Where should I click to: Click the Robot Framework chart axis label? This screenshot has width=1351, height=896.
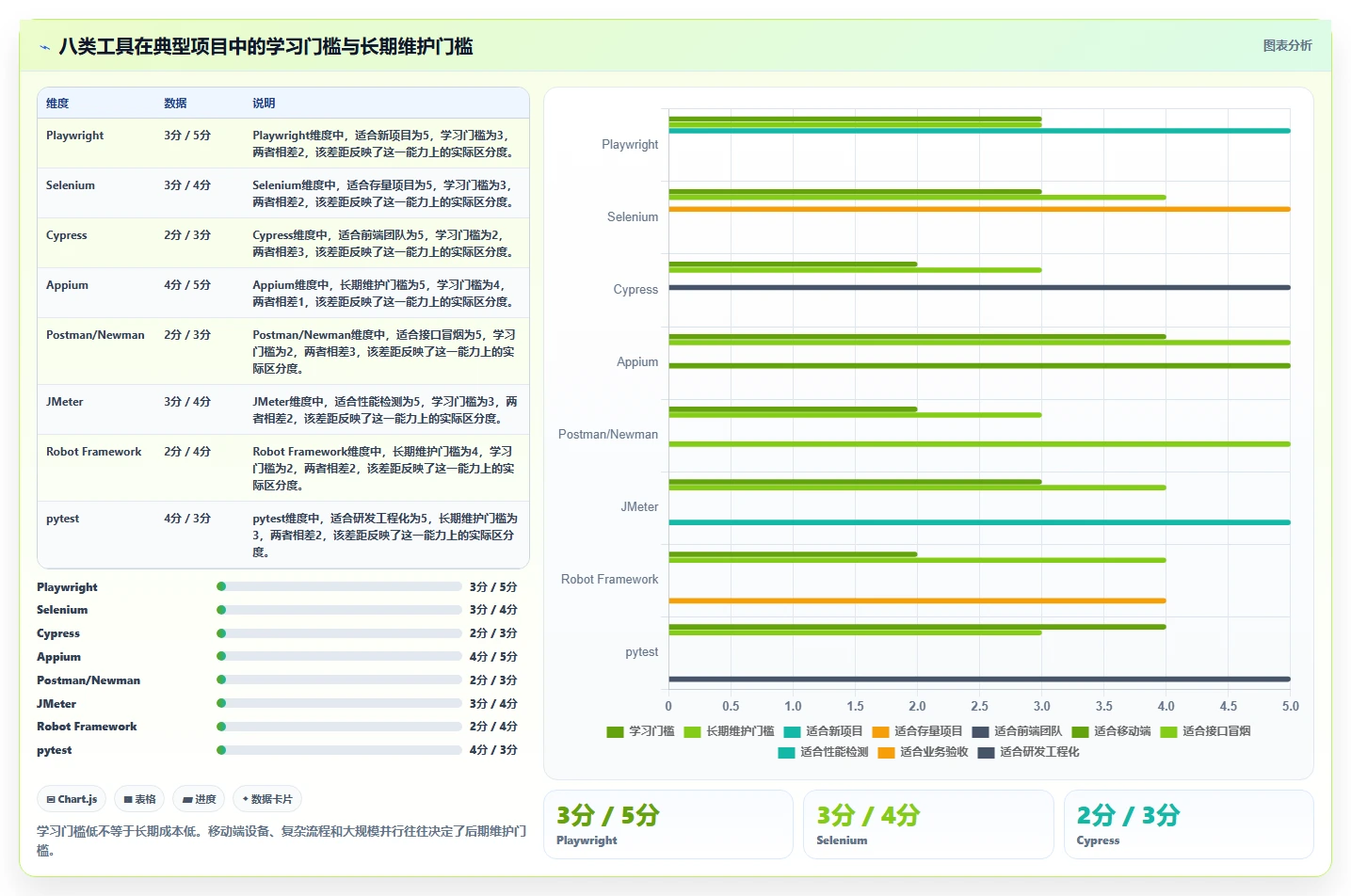609,579
